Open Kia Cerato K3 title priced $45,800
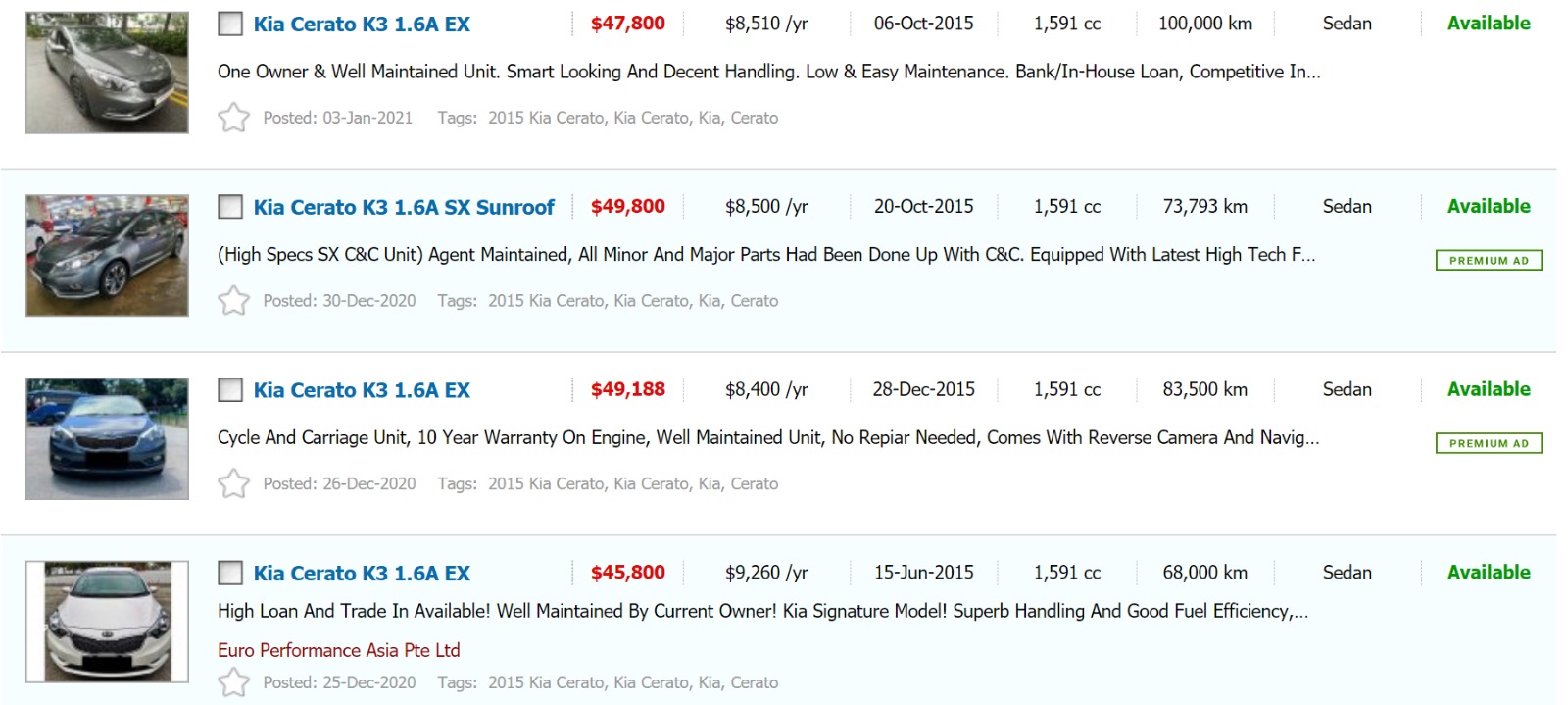Screen dimensions: 1568x705 pyautogui.click(x=362, y=574)
